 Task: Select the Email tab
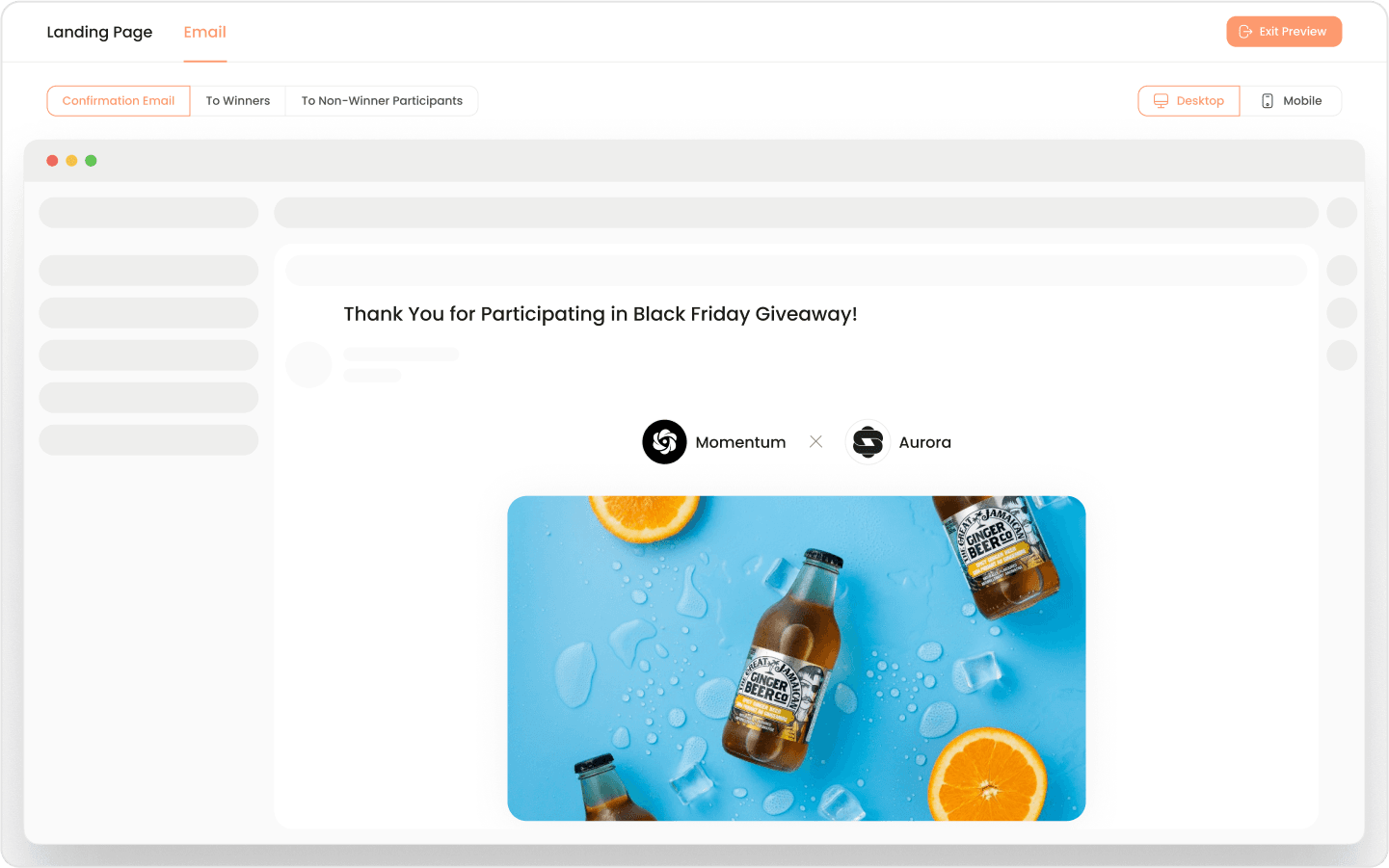tap(204, 32)
